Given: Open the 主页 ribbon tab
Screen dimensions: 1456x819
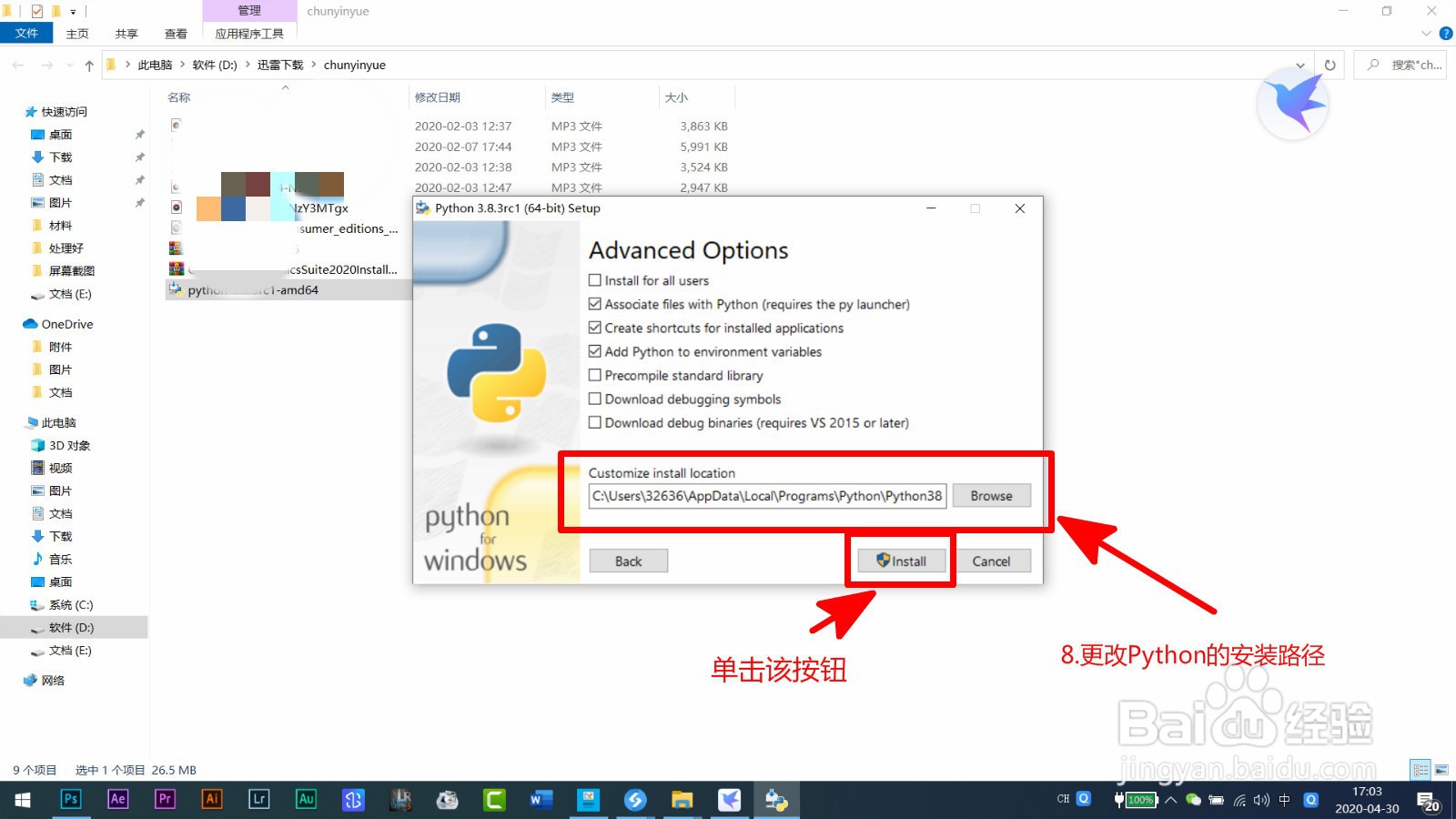Looking at the screenshot, I should point(77,34).
